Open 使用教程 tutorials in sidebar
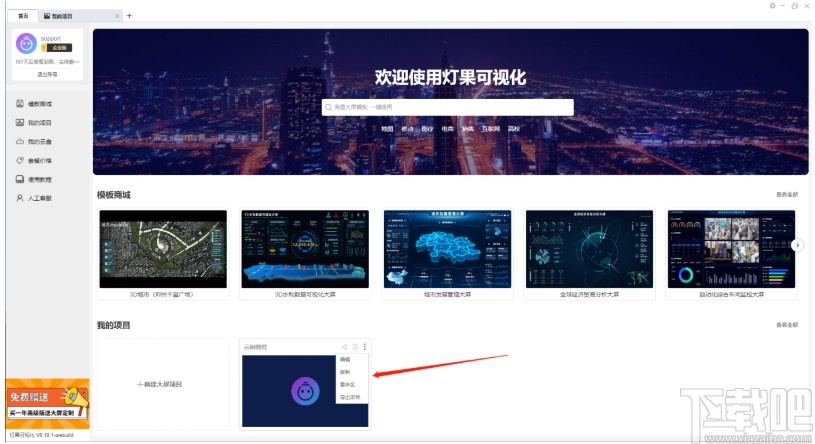 (34, 179)
